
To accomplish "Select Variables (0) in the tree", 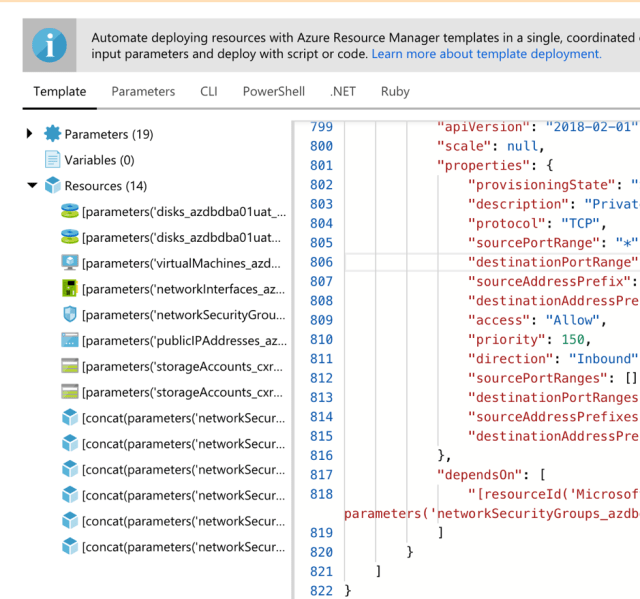I will click(x=99, y=160).
